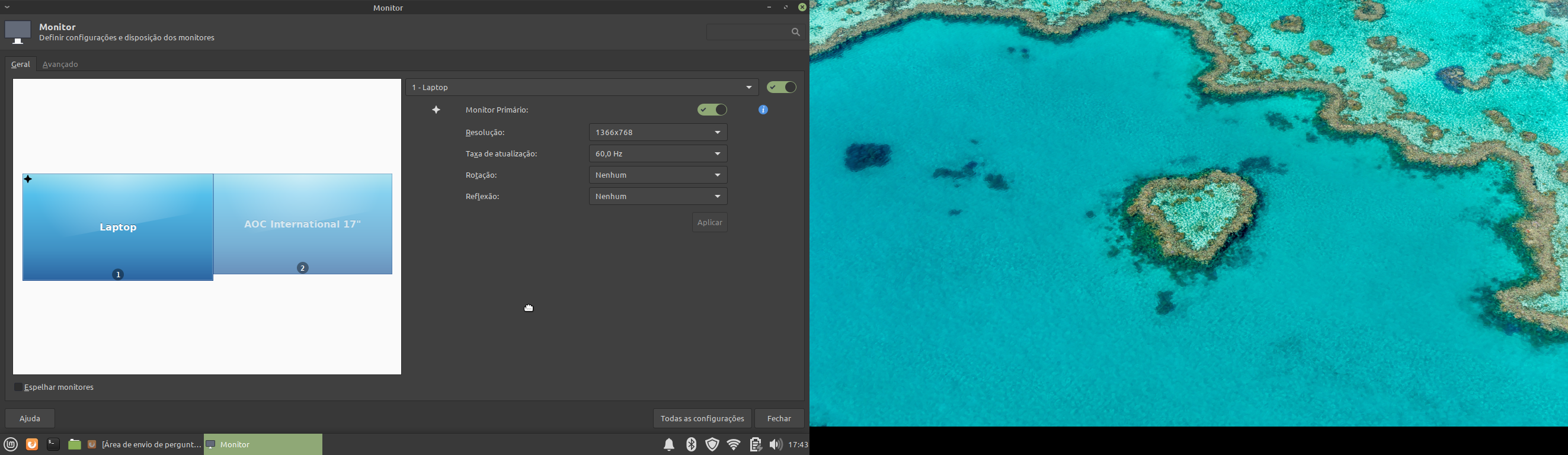Click the Bluetooth tray icon

(x=691, y=445)
